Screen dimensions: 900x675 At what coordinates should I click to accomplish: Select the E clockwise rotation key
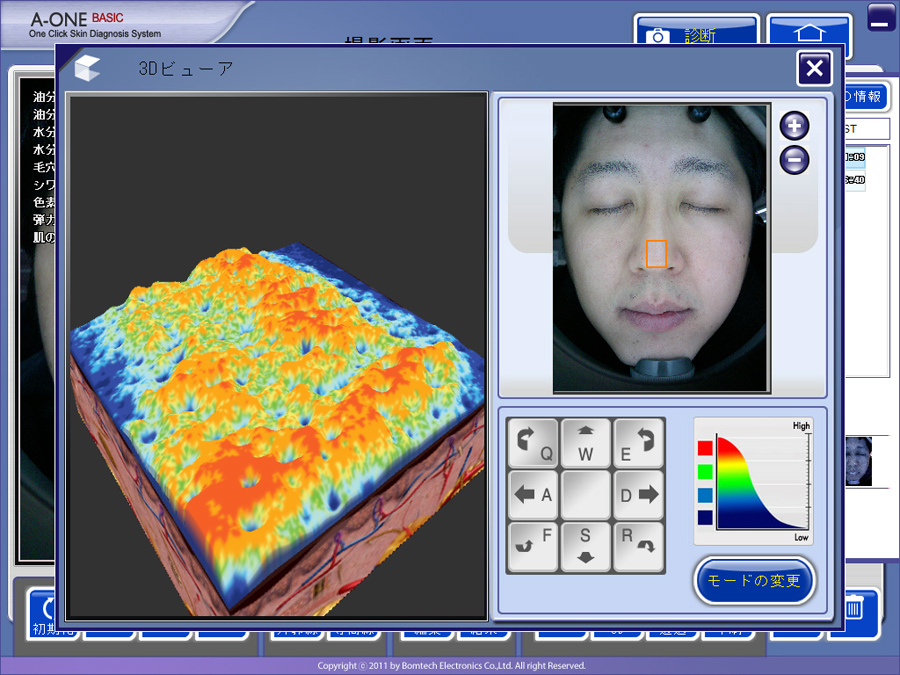[x=639, y=443]
